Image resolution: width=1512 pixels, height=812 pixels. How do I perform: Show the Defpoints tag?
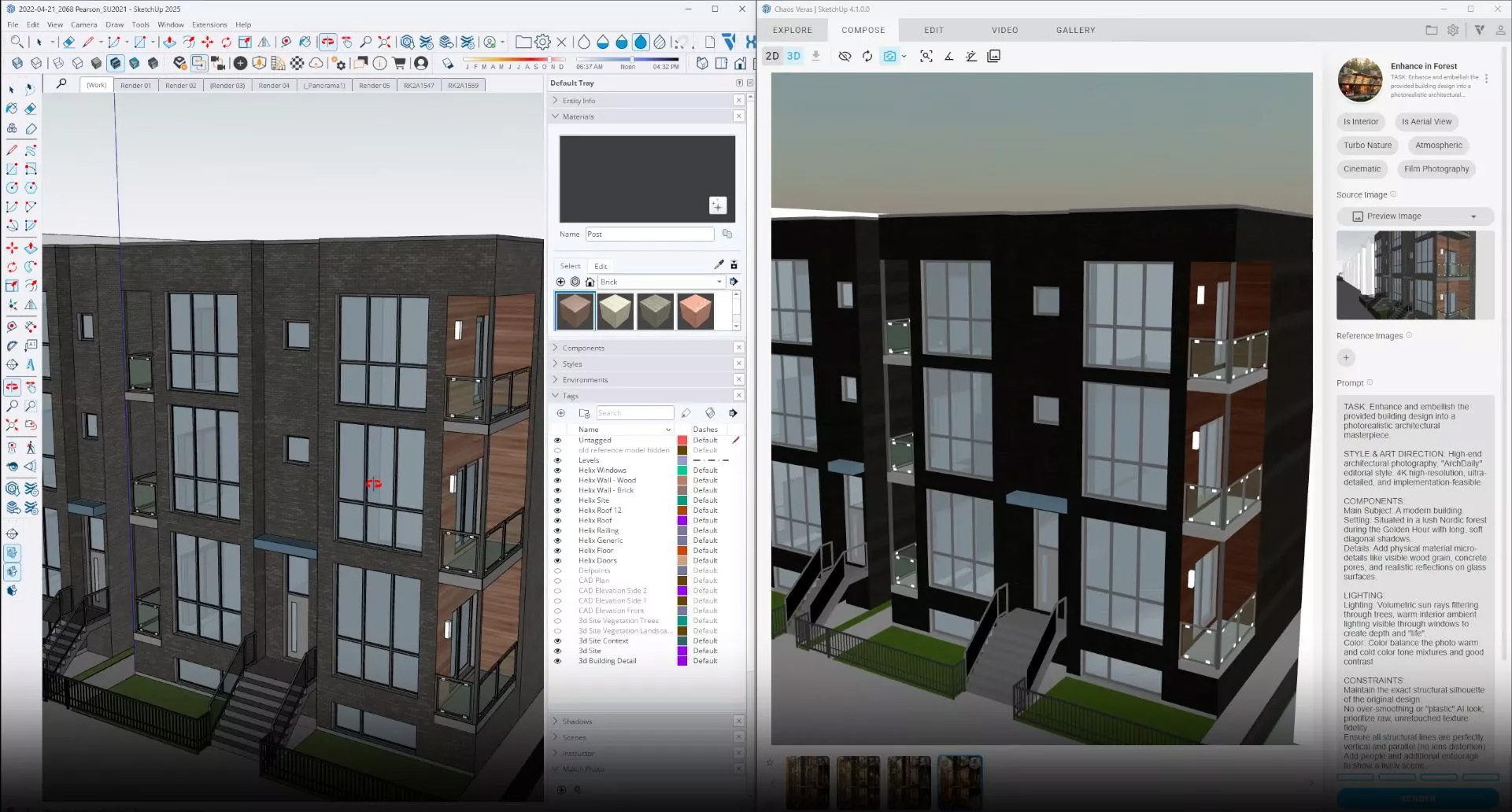click(x=558, y=571)
